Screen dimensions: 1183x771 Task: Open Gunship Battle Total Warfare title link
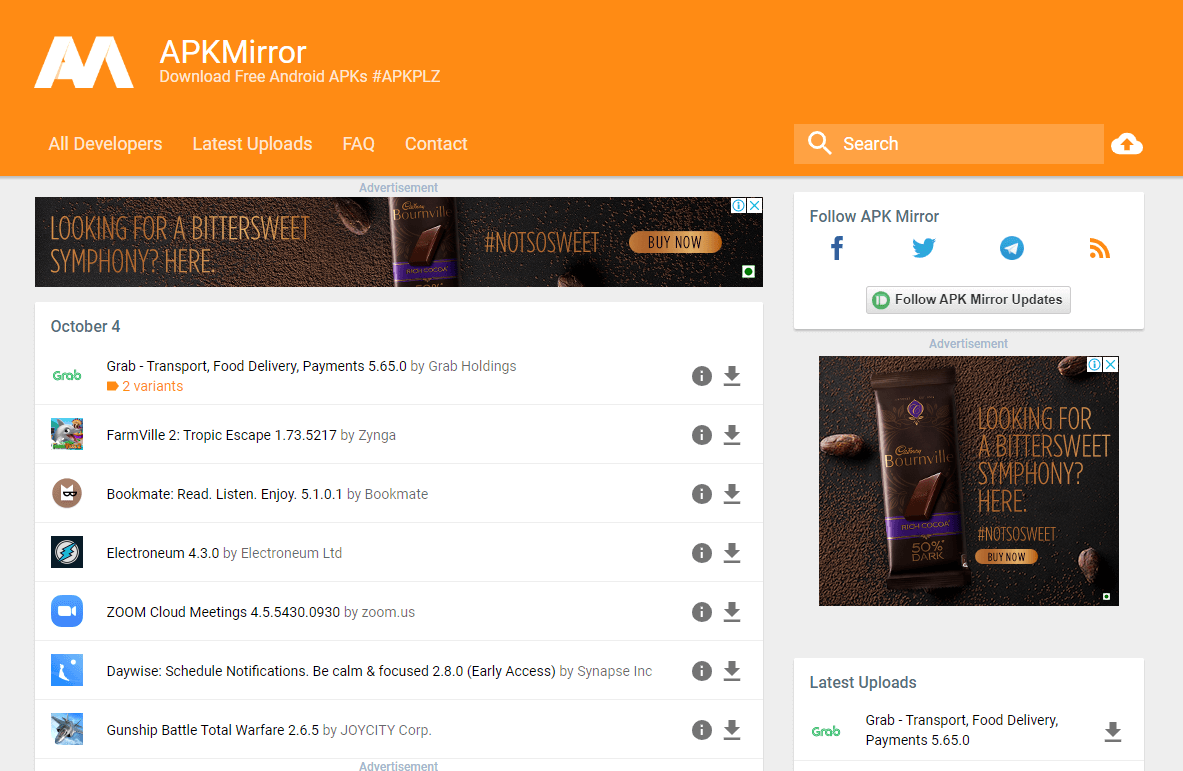click(x=213, y=730)
